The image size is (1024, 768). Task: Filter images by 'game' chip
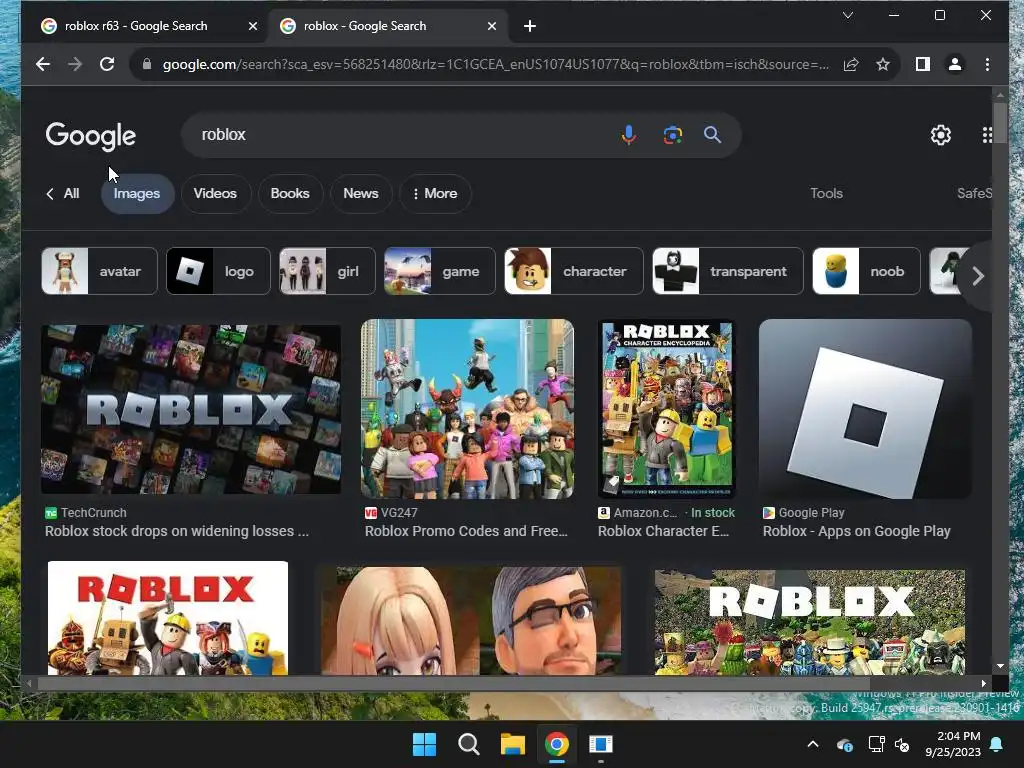[440, 271]
